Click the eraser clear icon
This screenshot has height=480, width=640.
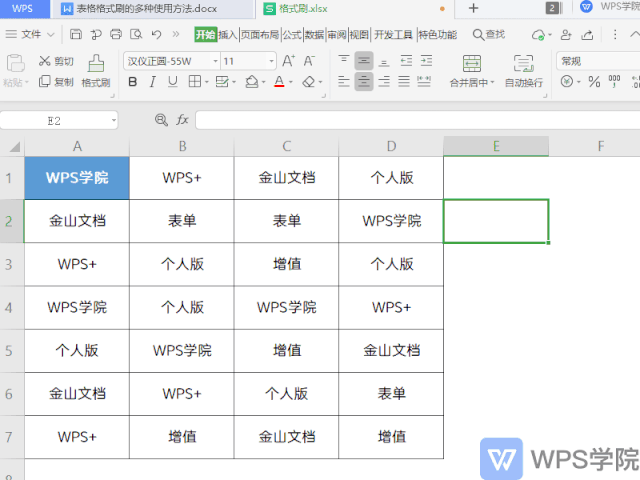309,82
